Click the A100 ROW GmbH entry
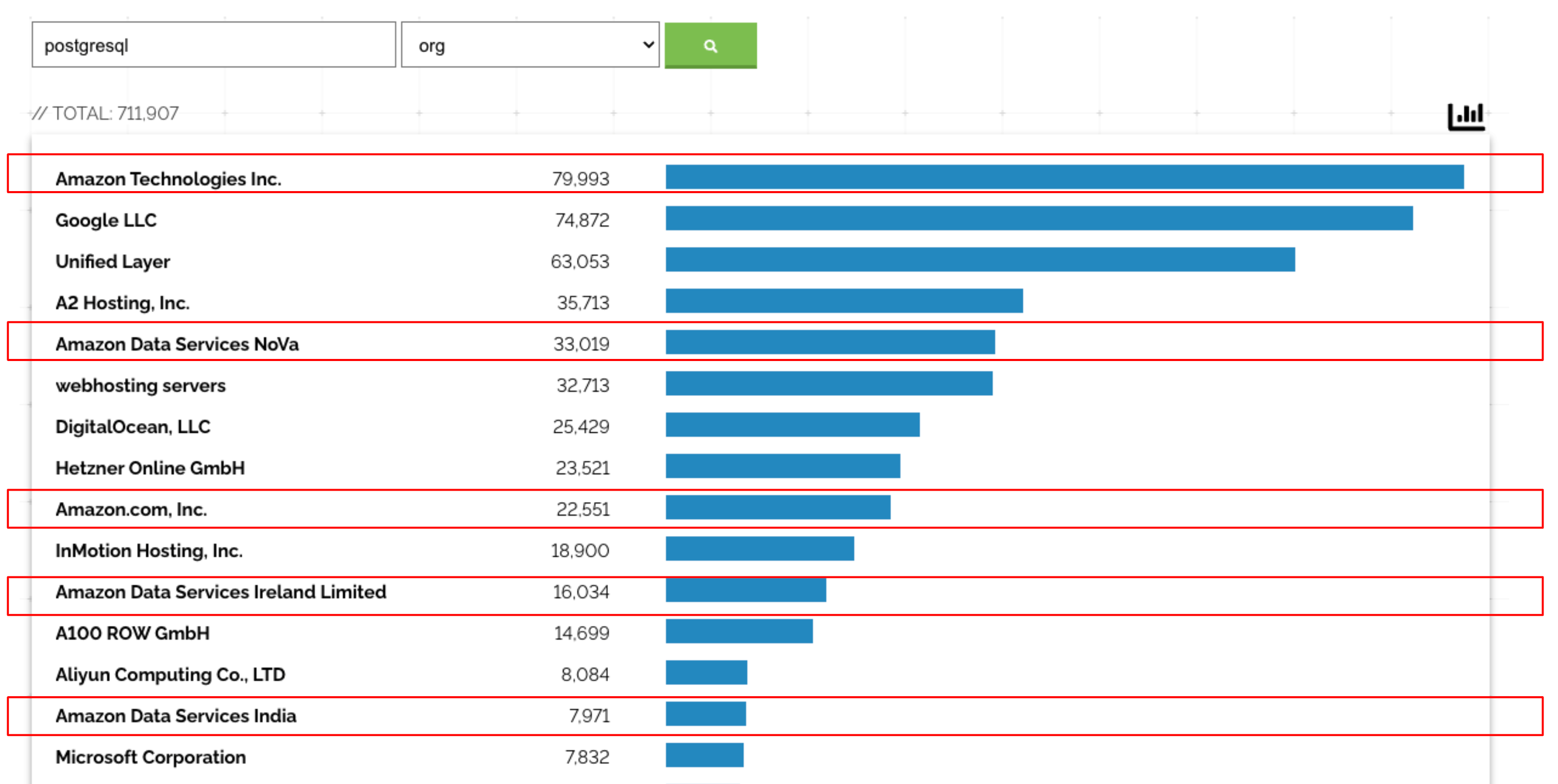 point(132,634)
